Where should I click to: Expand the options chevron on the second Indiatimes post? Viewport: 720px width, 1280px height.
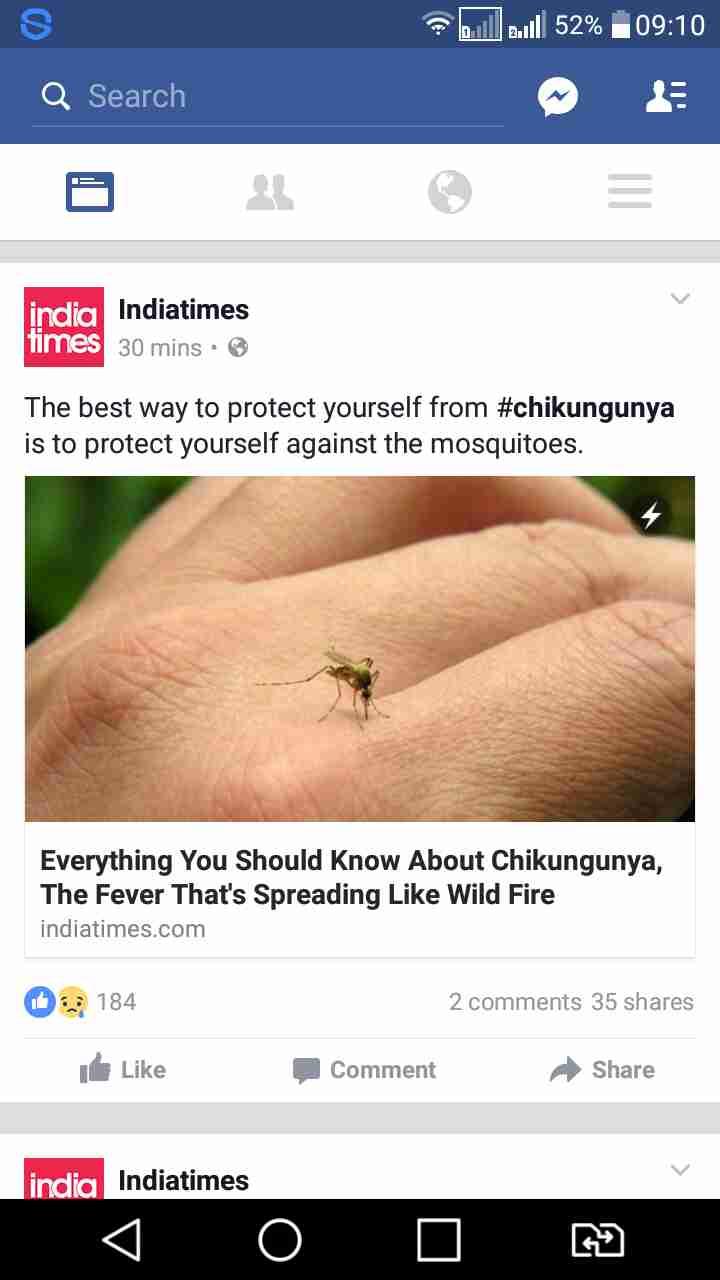680,1169
